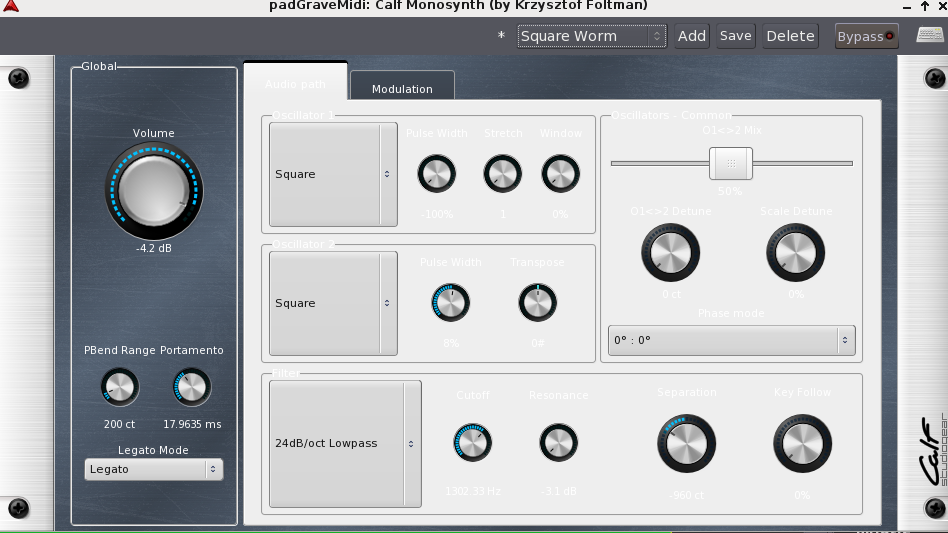Open the Square Worm preset dropdown
Viewport: 948px width, 533px height.
click(x=591, y=36)
